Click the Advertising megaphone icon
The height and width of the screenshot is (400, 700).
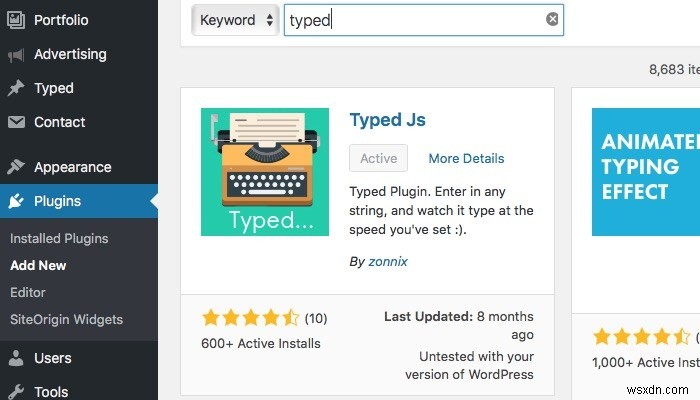point(16,54)
